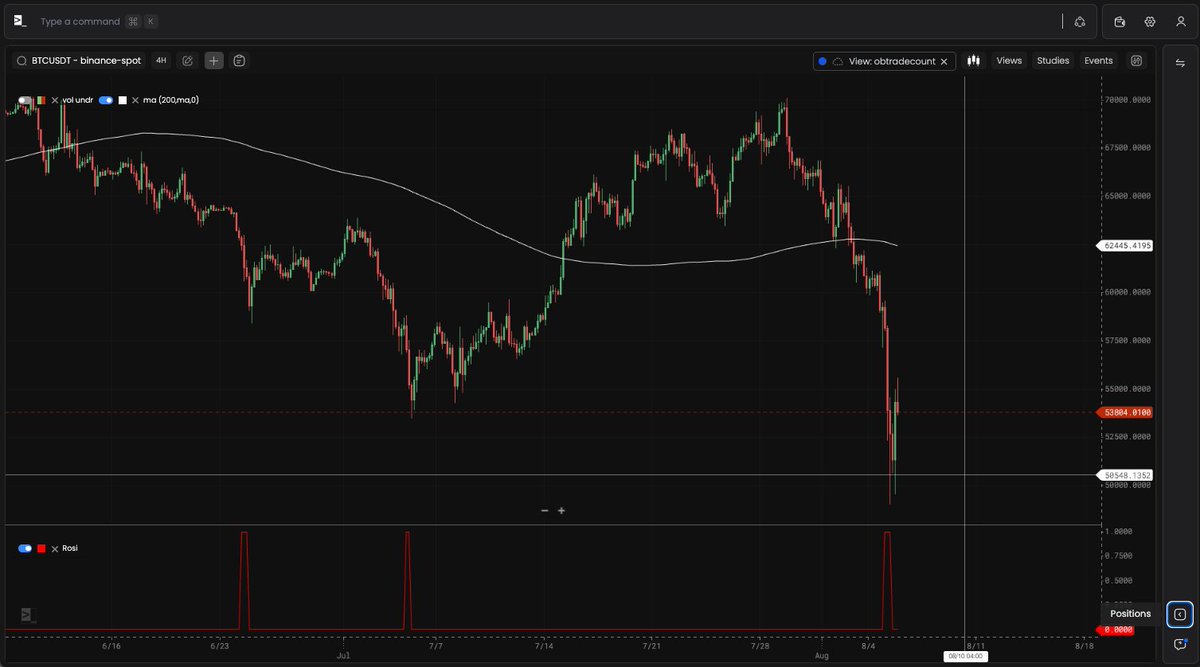Click the 70000.0000 price axis label

[1128, 100]
